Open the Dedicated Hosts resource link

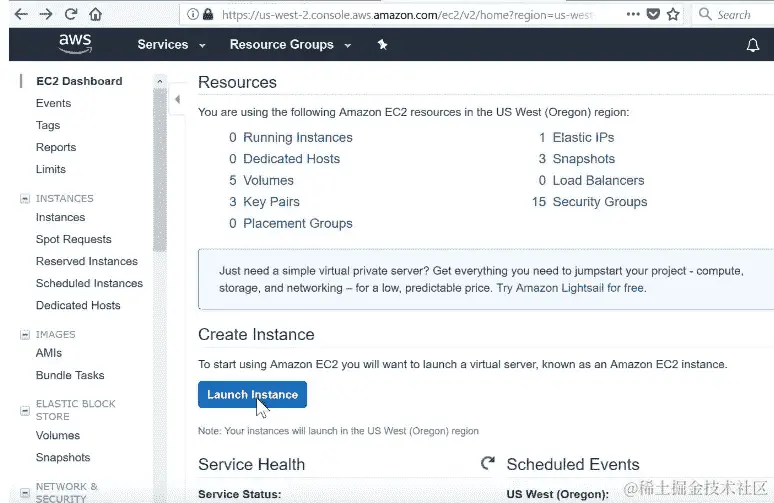tap(291, 159)
